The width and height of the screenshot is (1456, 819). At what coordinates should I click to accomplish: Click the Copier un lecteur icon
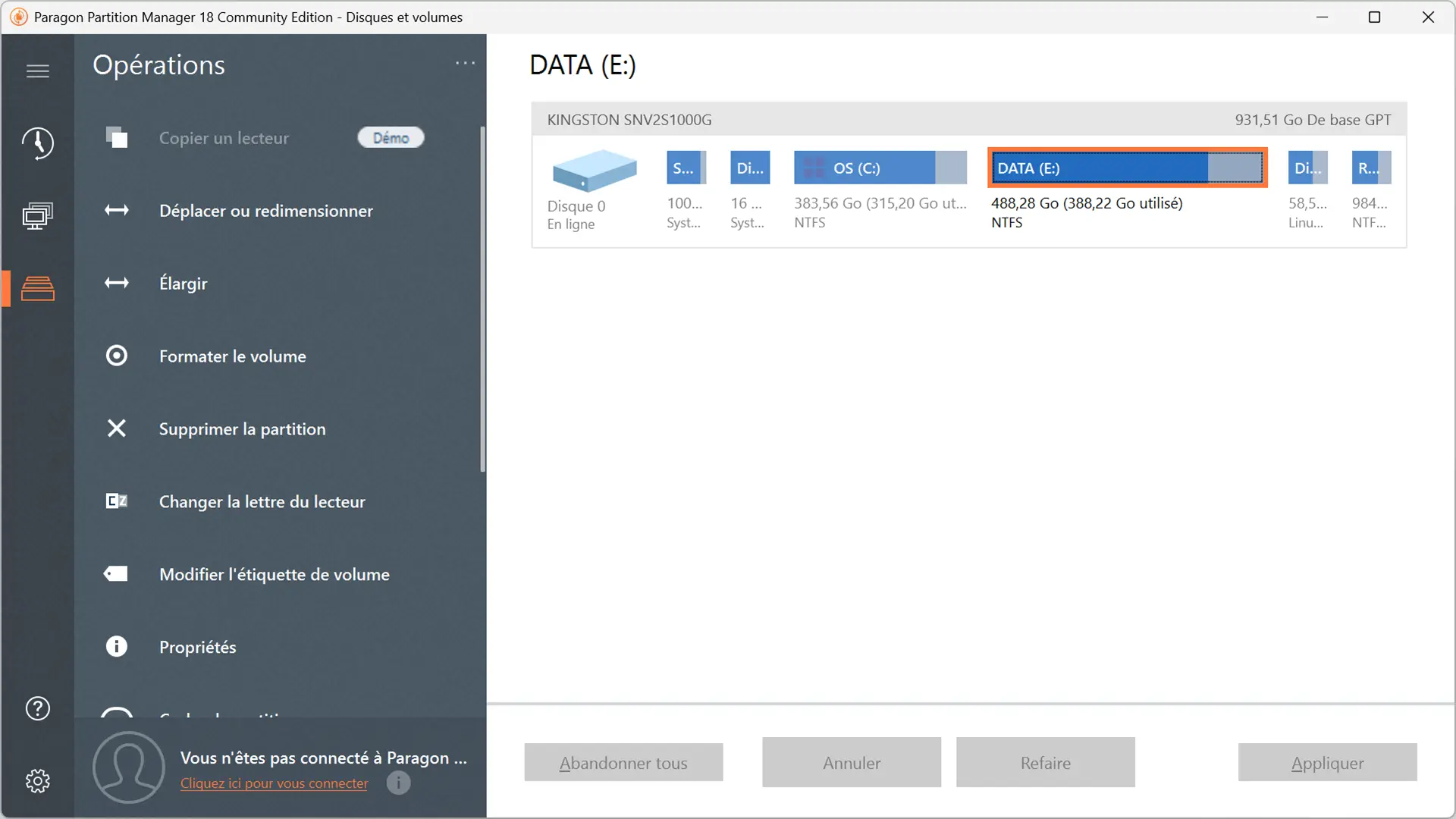click(116, 137)
